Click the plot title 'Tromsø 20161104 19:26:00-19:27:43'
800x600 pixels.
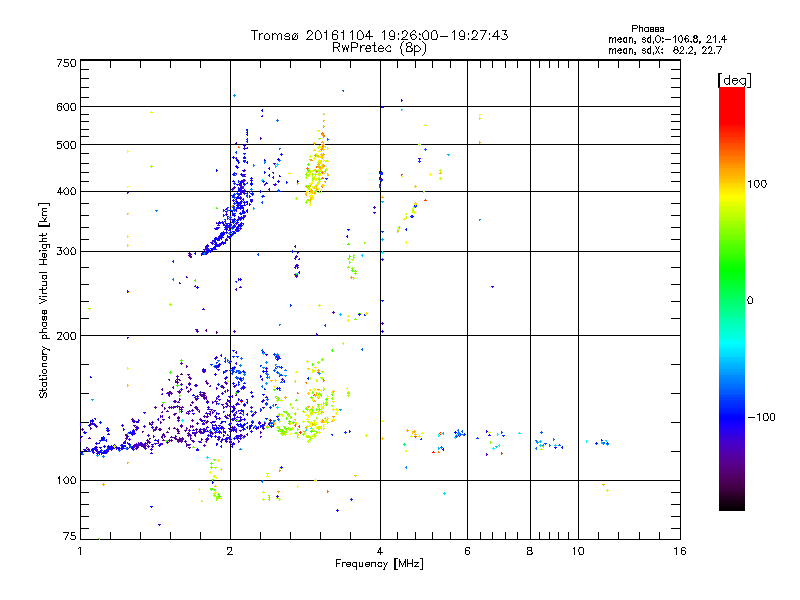[379, 35]
